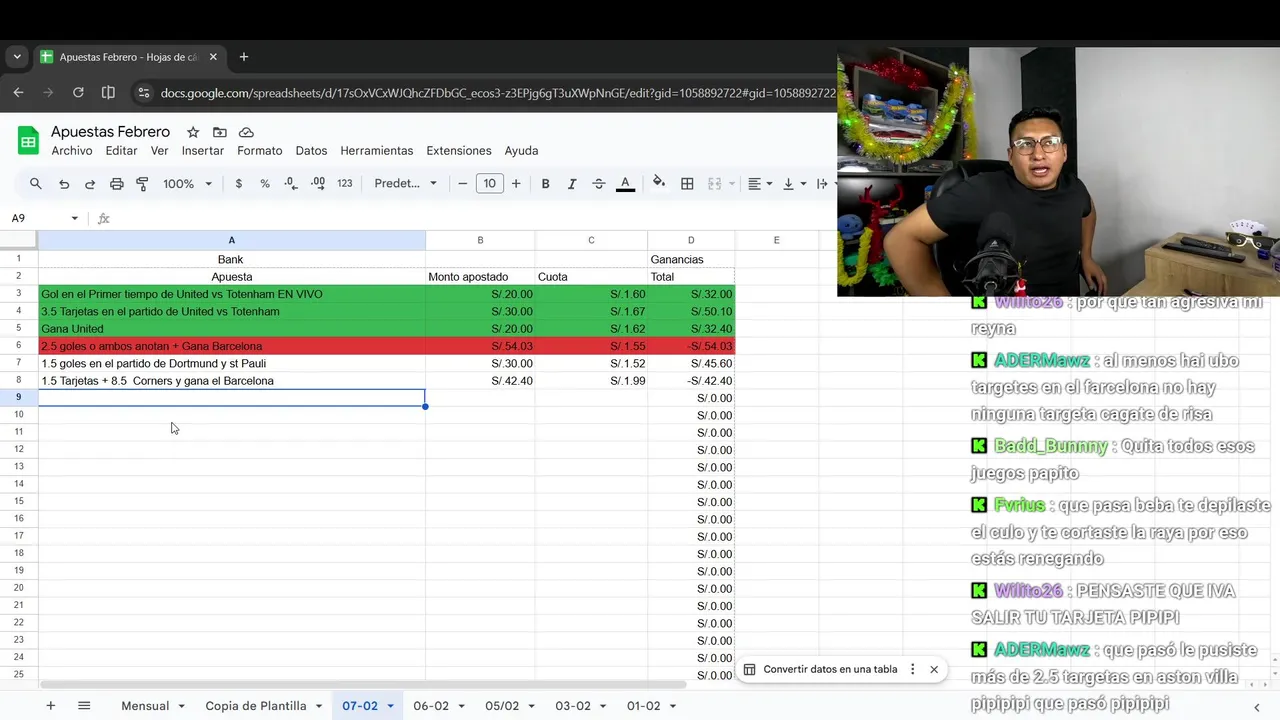The height and width of the screenshot is (720, 1280).
Task: Switch to Copia de Plantilla sheet tab
Action: point(256,706)
